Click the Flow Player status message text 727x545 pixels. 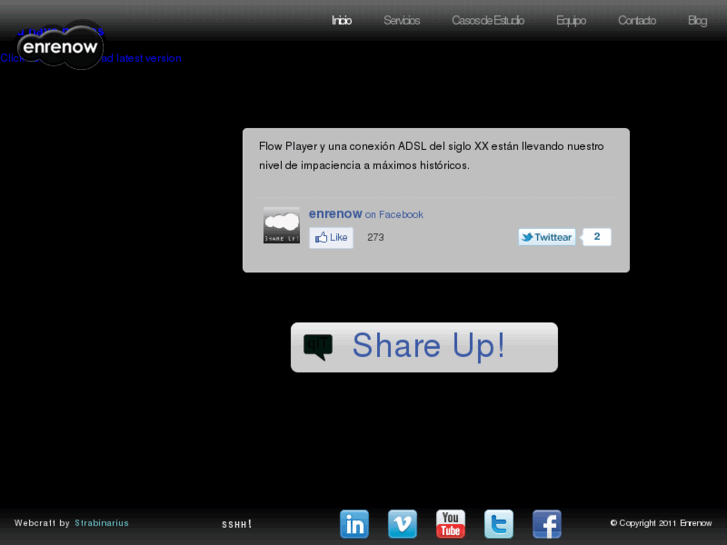(431, 156)
